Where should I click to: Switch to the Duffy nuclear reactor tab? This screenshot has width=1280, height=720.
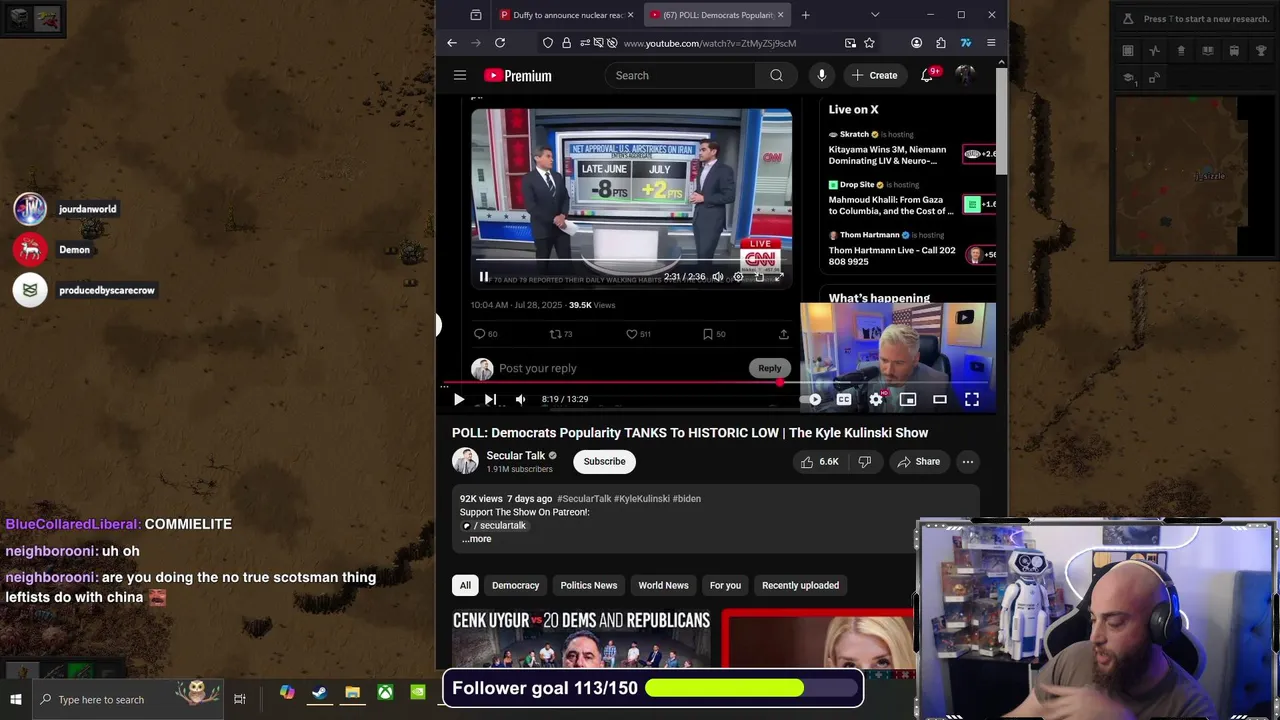pyautogui.click(x=565, y=15)
